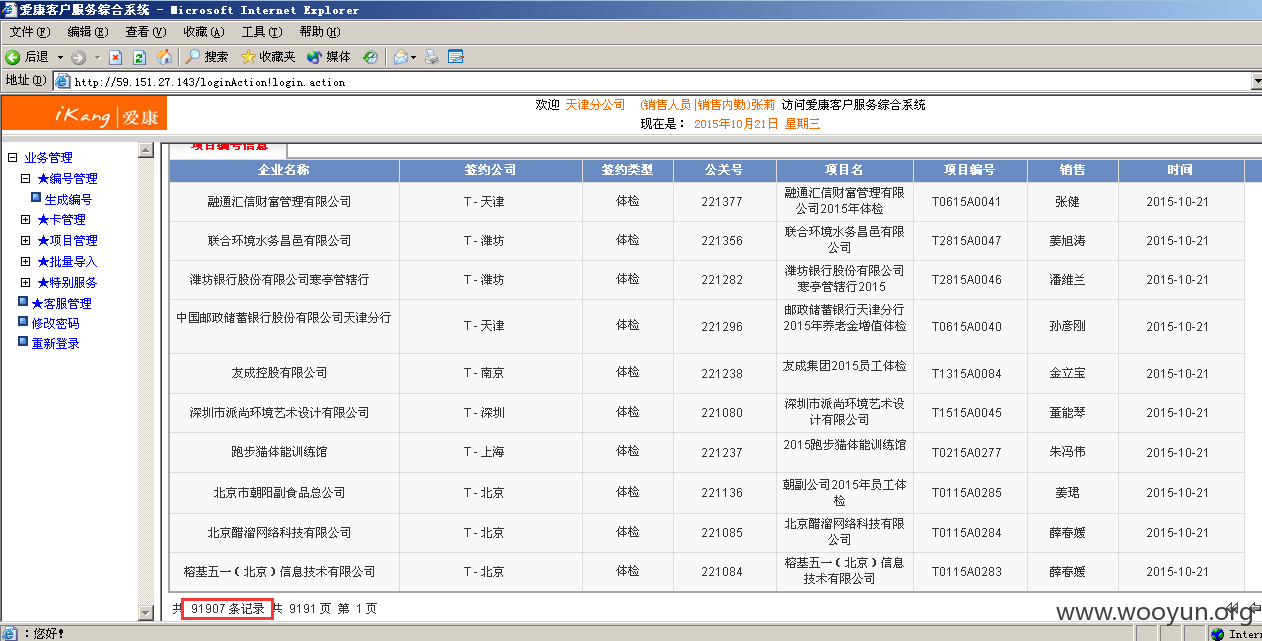
Task: Open the 编辑(E) menu
Action: (x=88, y=32)
